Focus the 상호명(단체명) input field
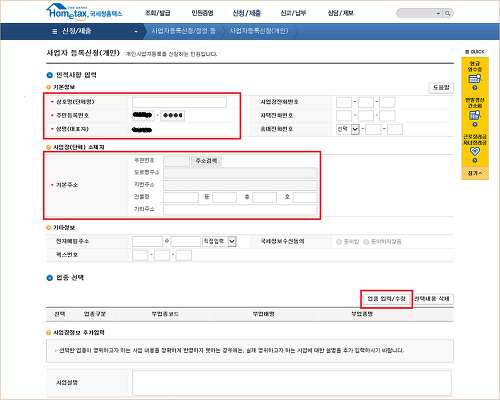500x400 pixels. (x=179, y=102)
